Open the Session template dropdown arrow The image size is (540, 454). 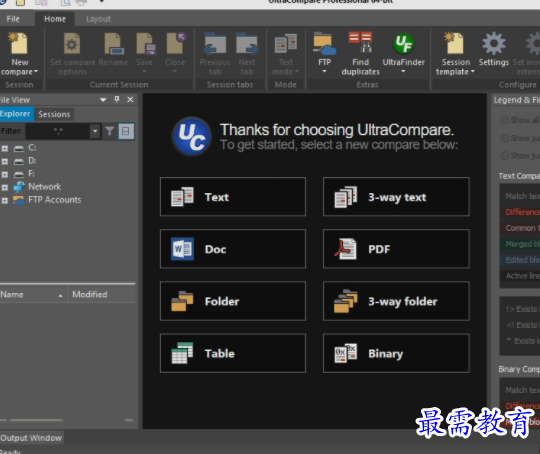[x=472, y=71]
